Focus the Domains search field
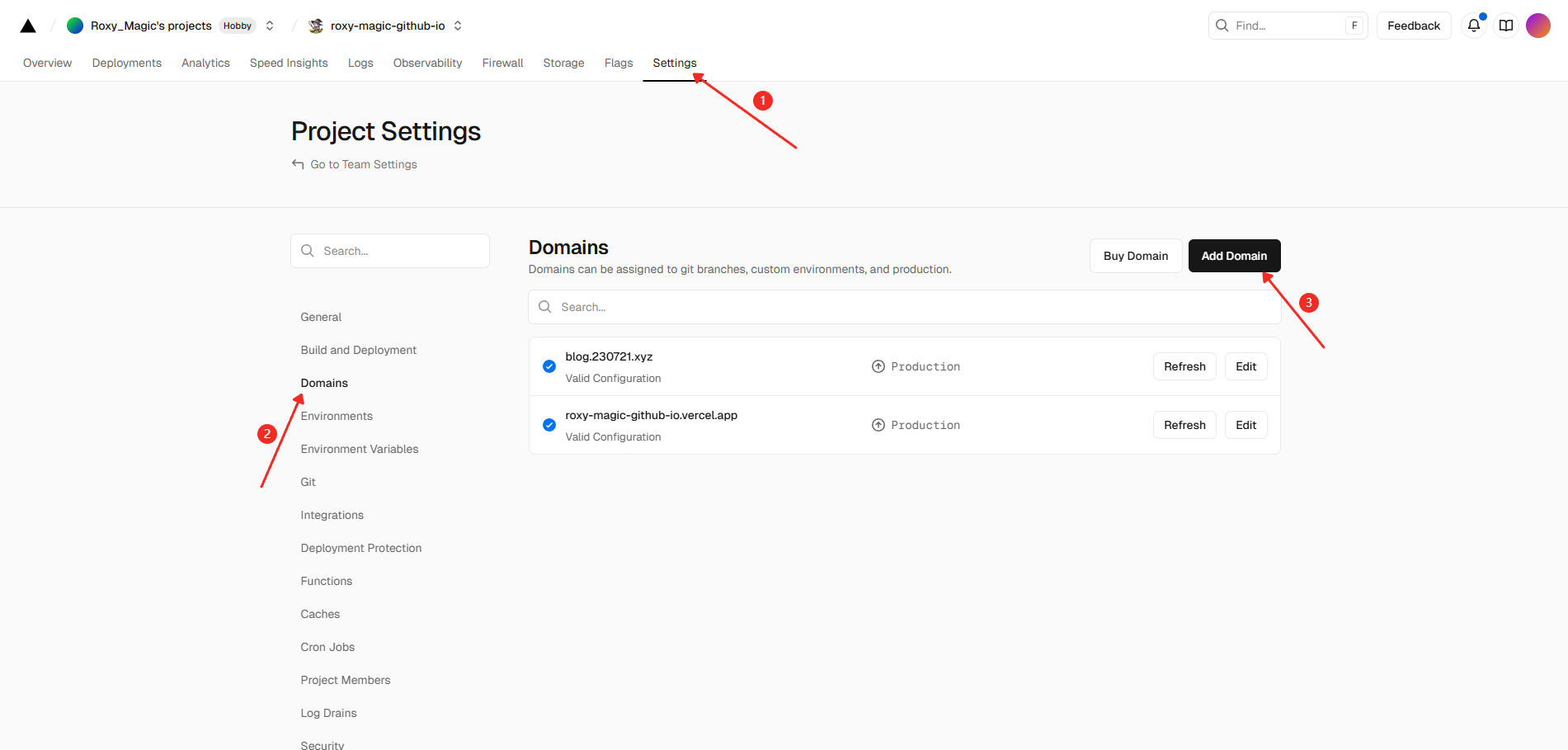This screenshot has width=1568, height=750. click(904, 307)
